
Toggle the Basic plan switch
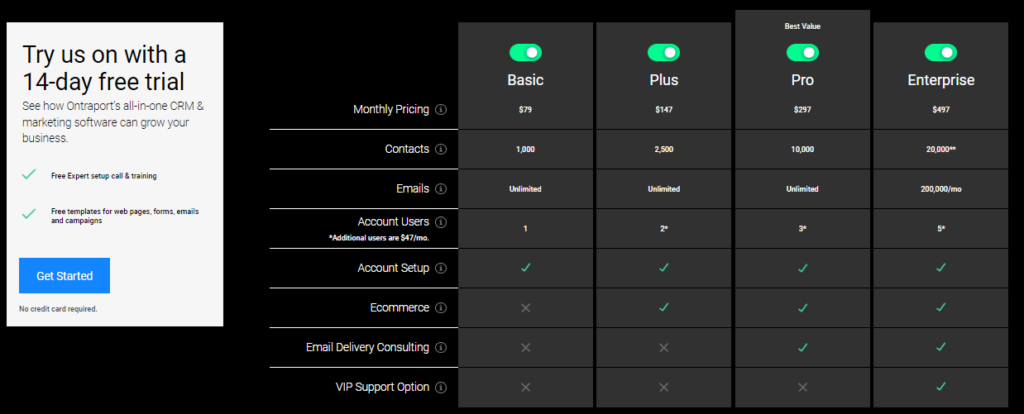(x=525, y=52)
